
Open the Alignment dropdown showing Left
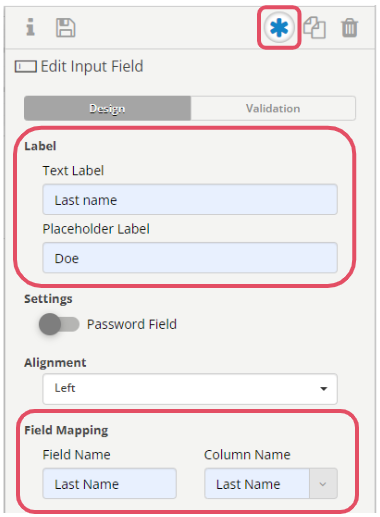[x=190, y=389]
